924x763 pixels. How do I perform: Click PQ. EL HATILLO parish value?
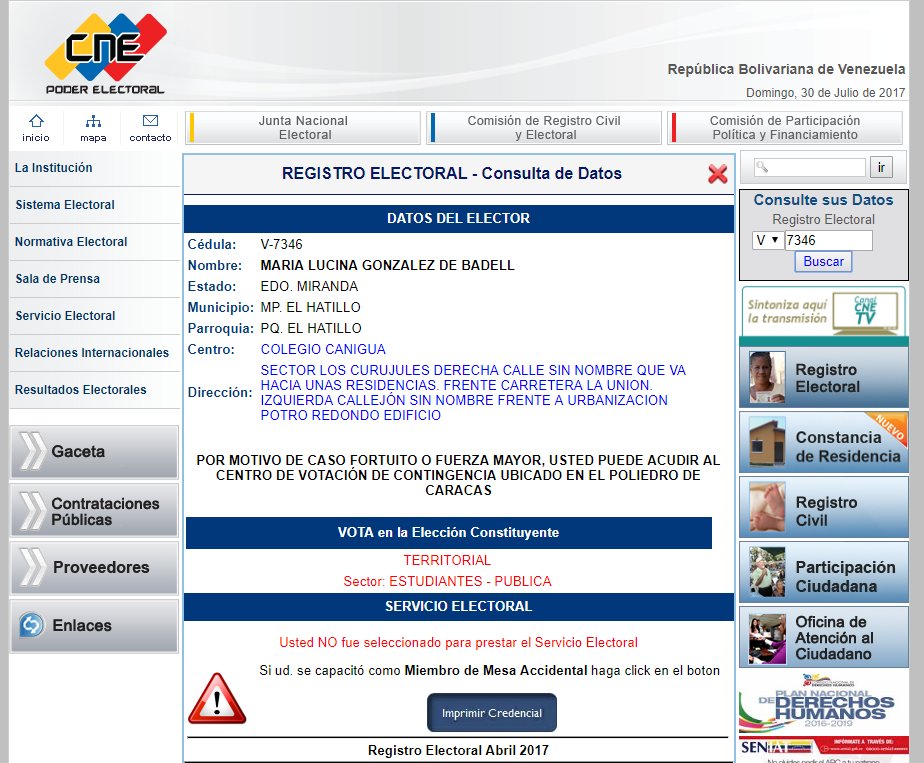pyautogui.click(x=311, y=329)
